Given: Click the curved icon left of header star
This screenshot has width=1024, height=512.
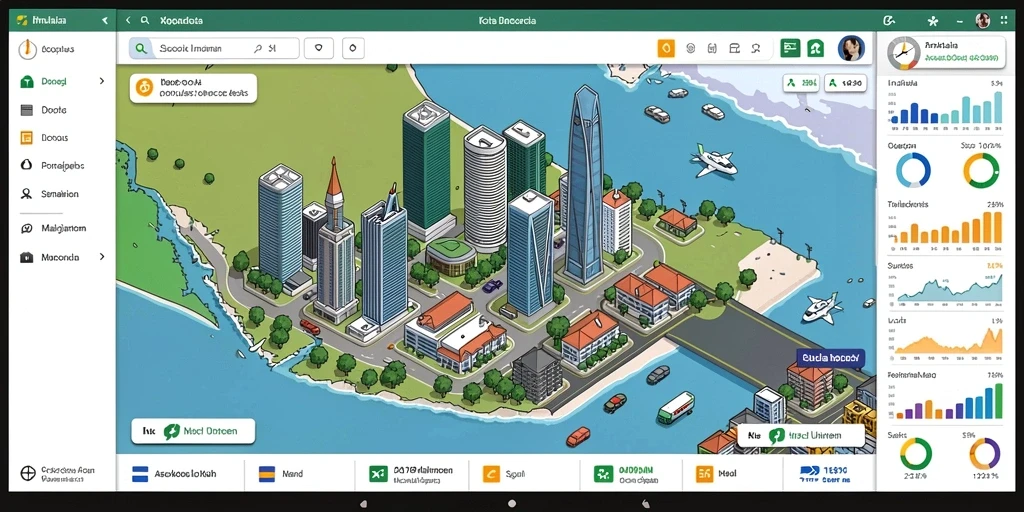Looking at the screenshot, I should tap(889, 21).
